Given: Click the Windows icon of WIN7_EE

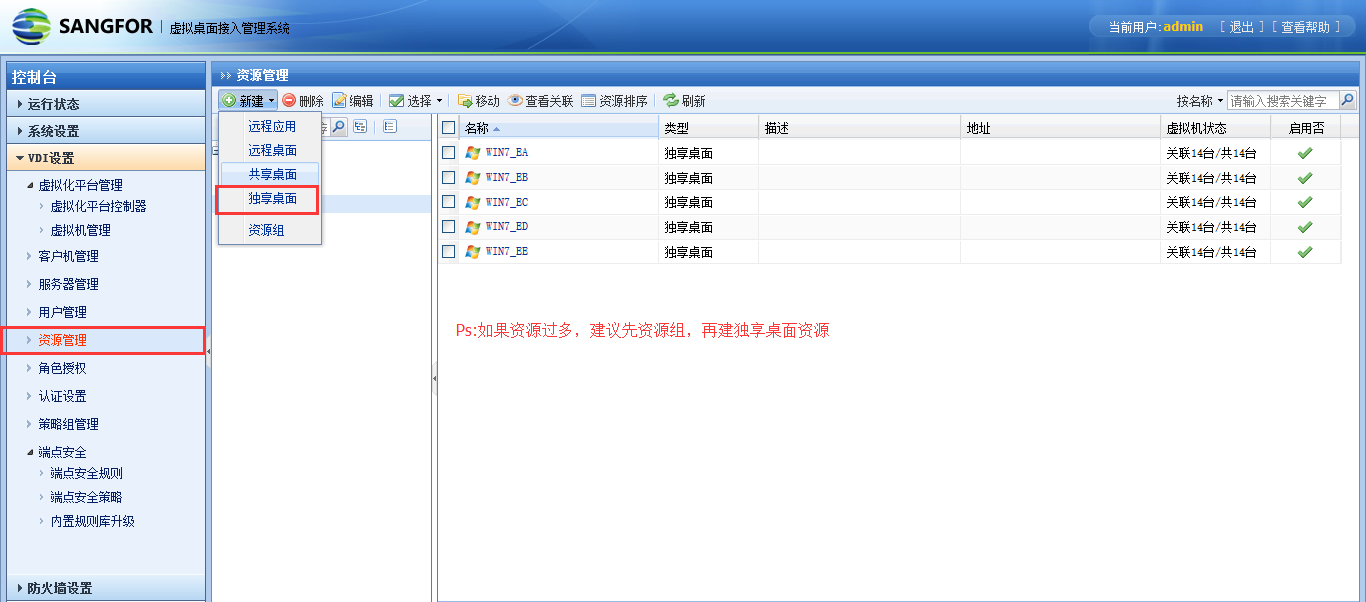Looking at the screenshot, I should (473, 252).
